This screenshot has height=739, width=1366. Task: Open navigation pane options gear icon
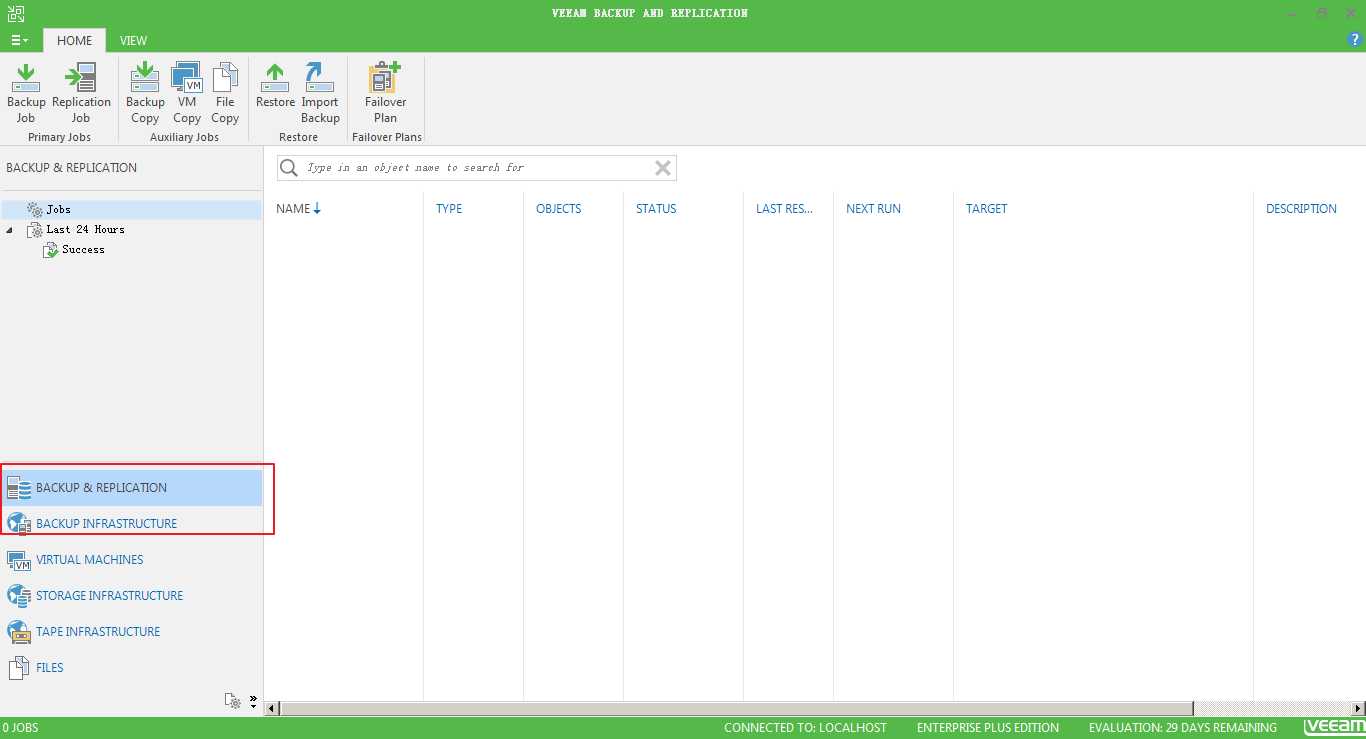coord(232,701)
